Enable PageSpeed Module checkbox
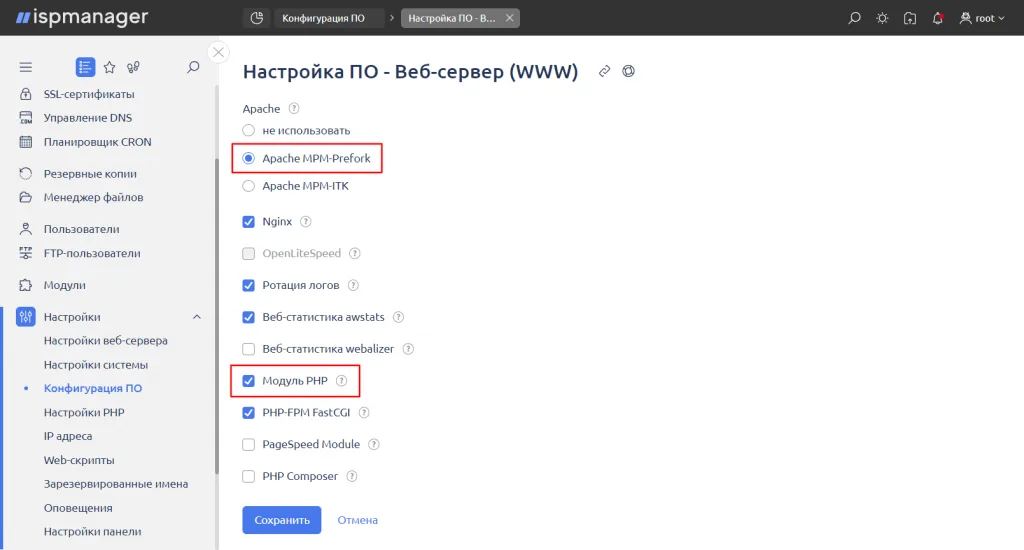Viewport: 1024px width, 550px height. tap(248, 444)
